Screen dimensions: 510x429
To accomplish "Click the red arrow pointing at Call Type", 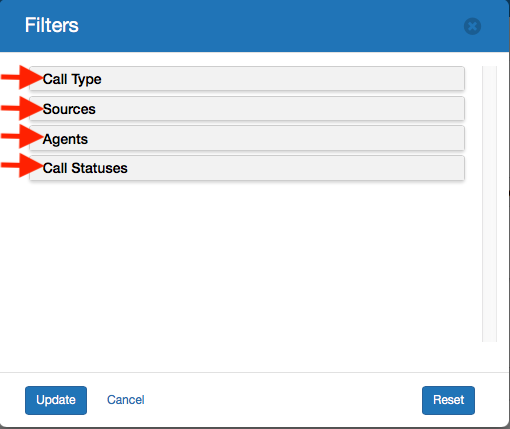I will click(x=22, y=78).
